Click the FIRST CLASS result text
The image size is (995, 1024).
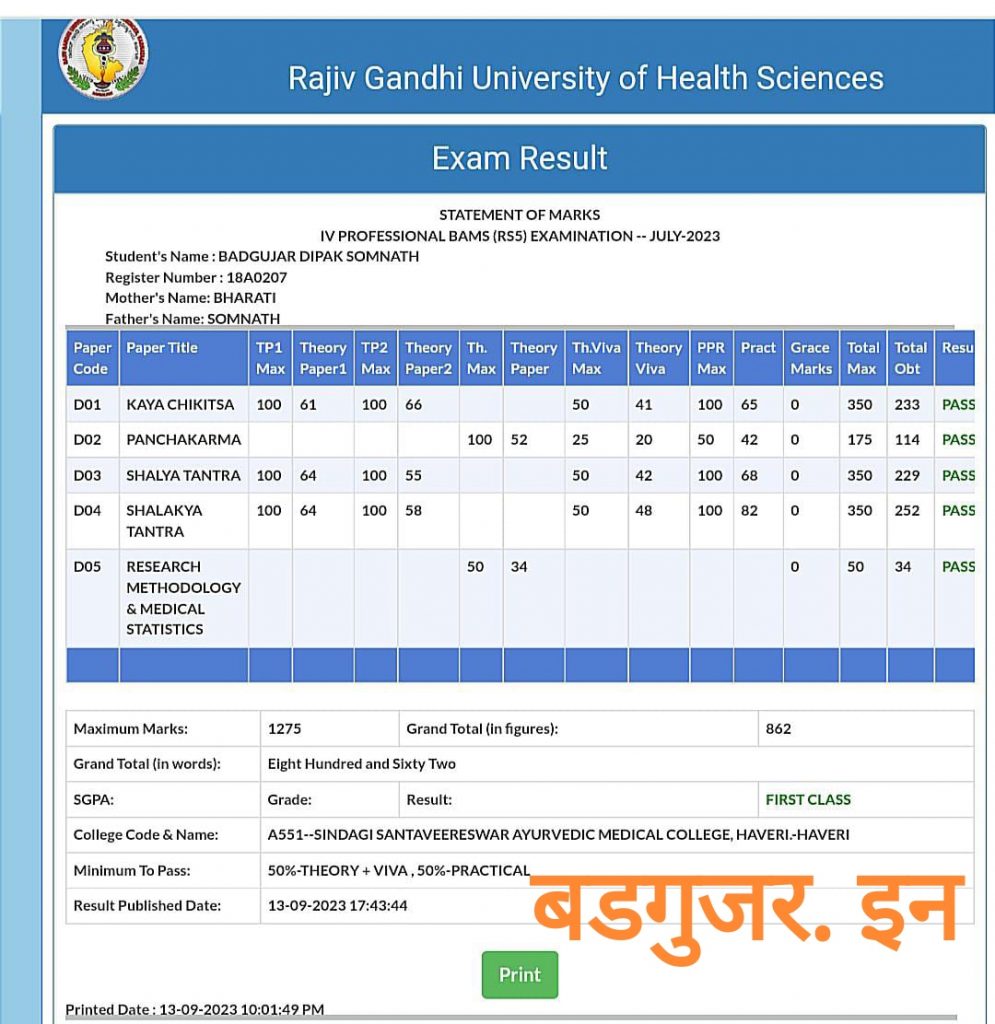point(808,800)
